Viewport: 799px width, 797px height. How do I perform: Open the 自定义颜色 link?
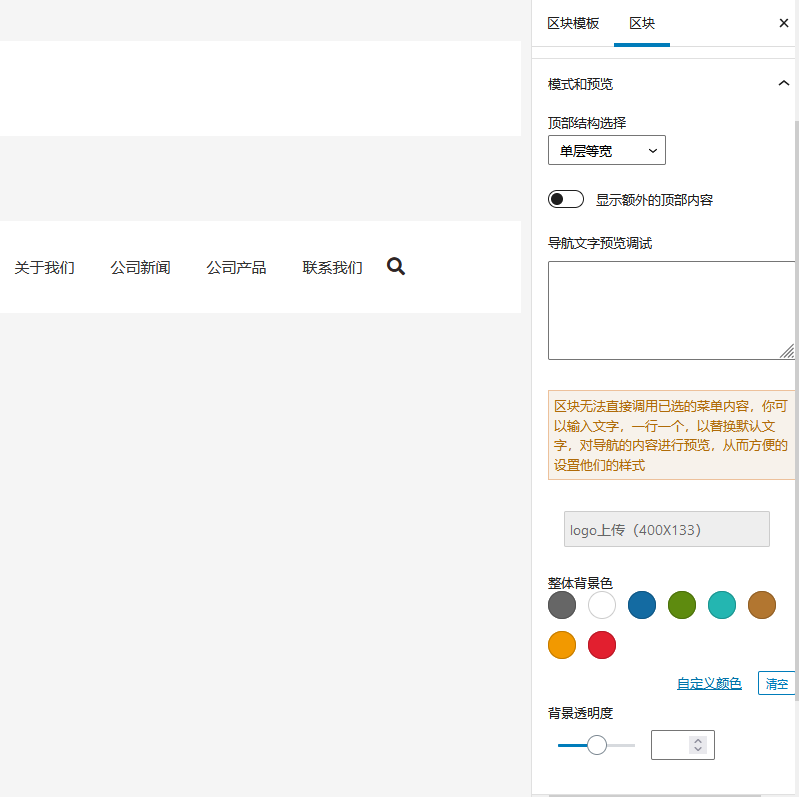pos(709,683)
